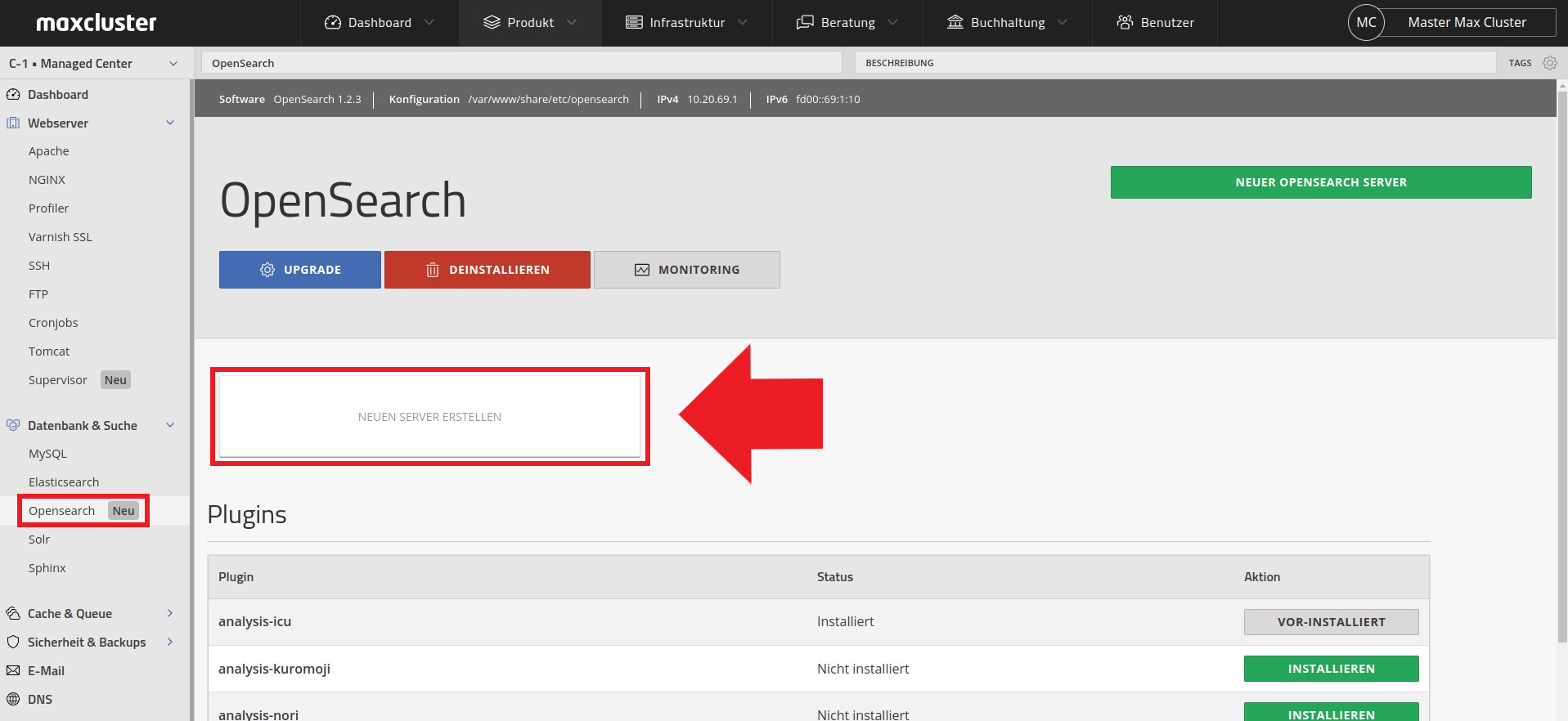Open Cronjobs in the sidebar
1568x721 pixels.
tap(53, 324)
